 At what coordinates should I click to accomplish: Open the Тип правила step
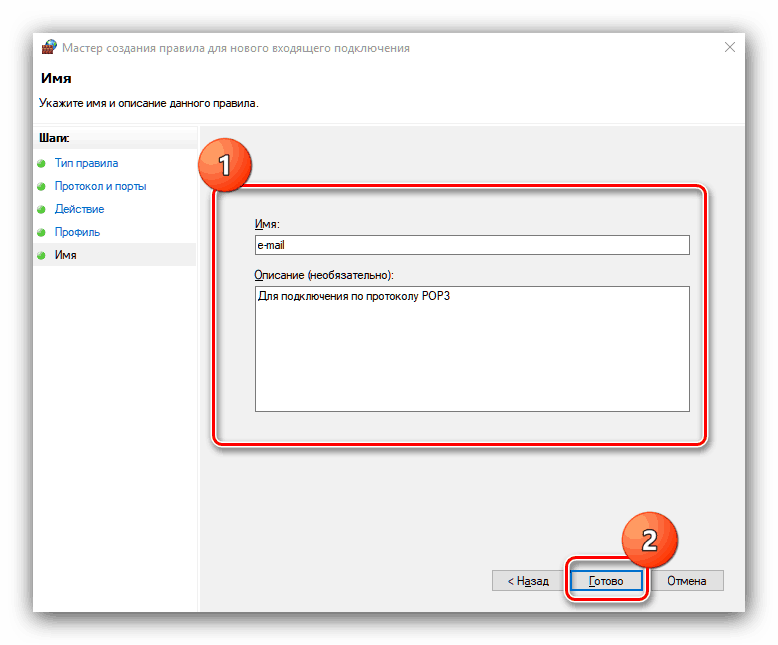pyautogui.click(x=86, y=163)
